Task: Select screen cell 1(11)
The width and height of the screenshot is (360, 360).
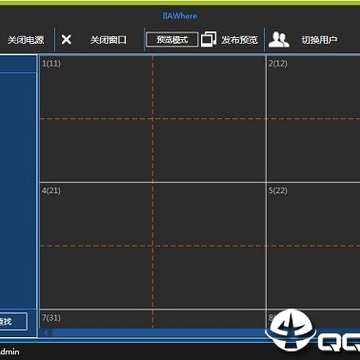Action: point(153,119)
